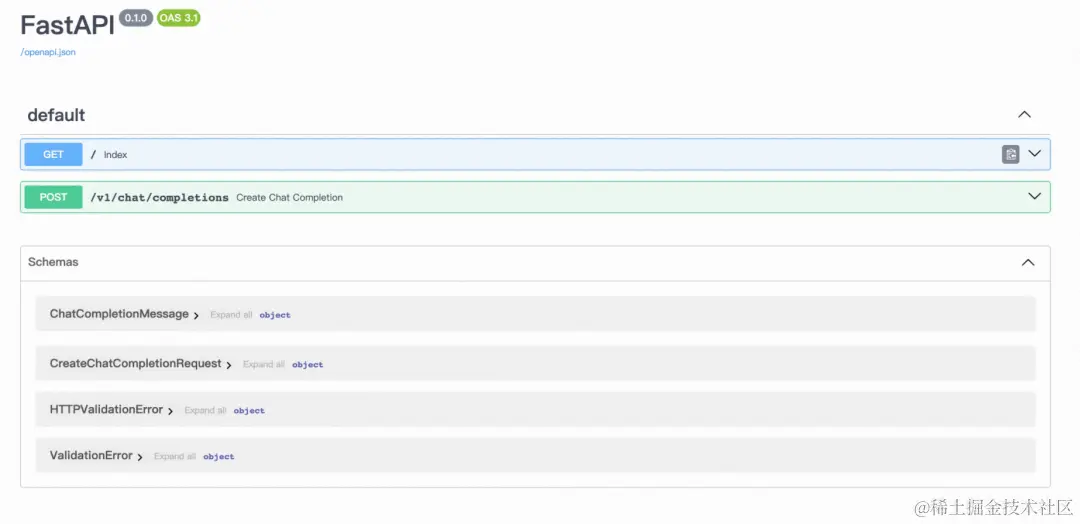Click the object type label of ChatCompletionMessage

[275, 315]
